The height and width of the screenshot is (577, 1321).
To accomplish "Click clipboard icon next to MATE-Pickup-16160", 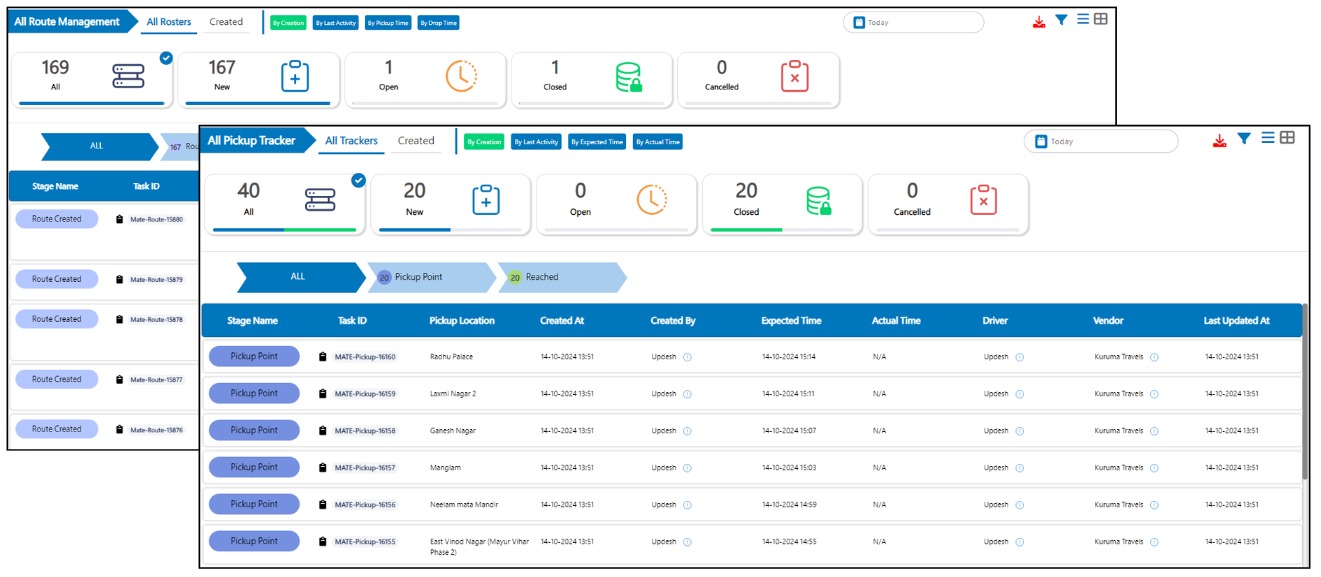I will [323, 357].
